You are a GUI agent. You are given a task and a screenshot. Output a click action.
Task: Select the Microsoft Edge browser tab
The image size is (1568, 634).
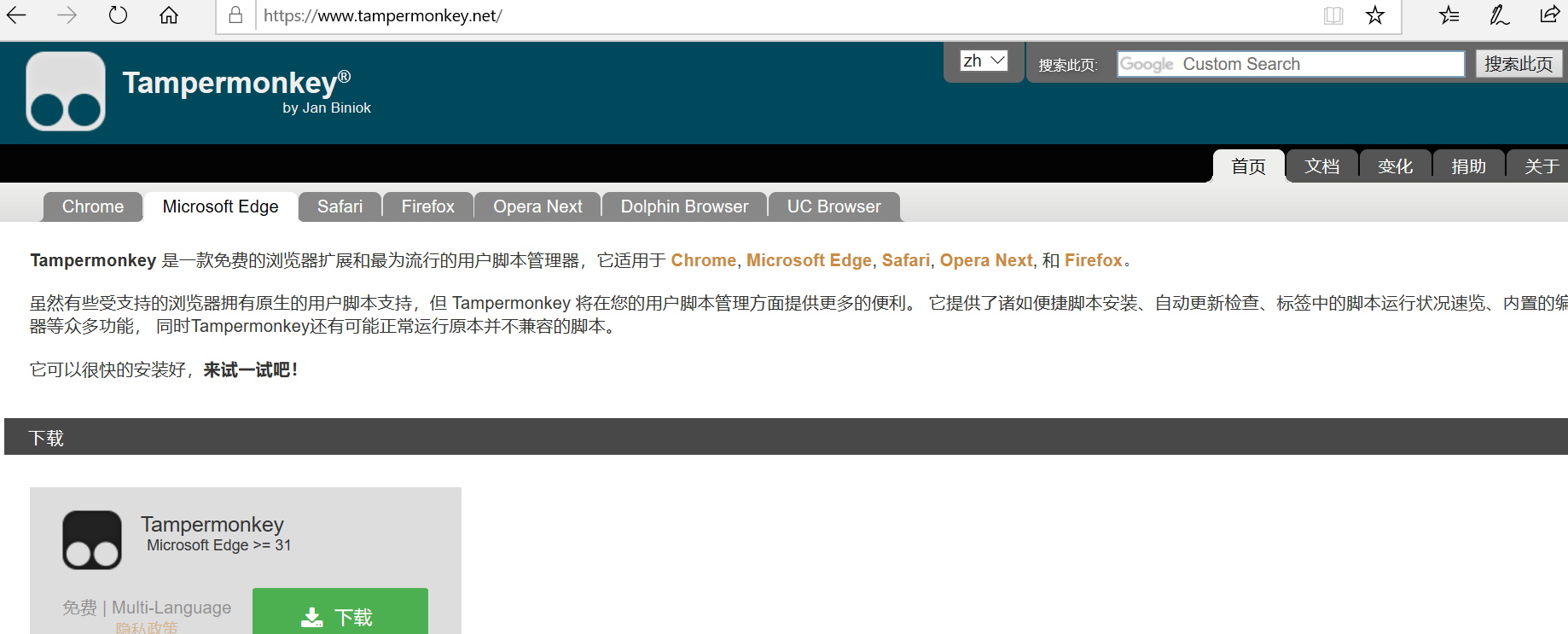tap(221, 206)
